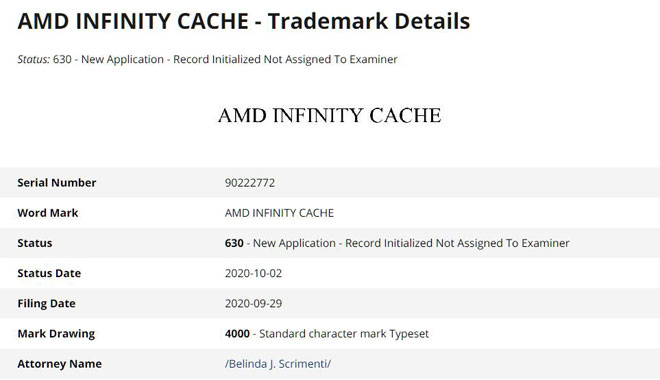Click the Standard character mark Typeset text
The width and height of the screenshot is (660, 380).
point(344,334)
